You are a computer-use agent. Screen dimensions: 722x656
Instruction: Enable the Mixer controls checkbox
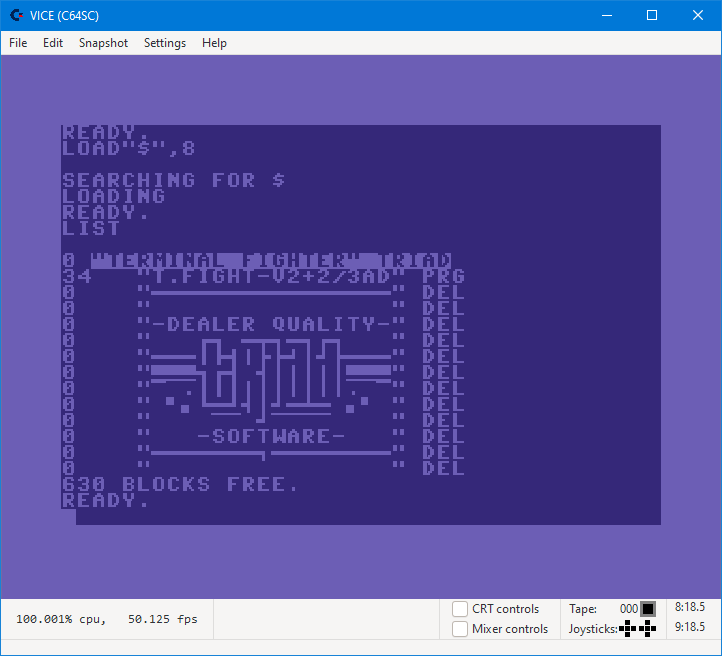pos(460,629)
